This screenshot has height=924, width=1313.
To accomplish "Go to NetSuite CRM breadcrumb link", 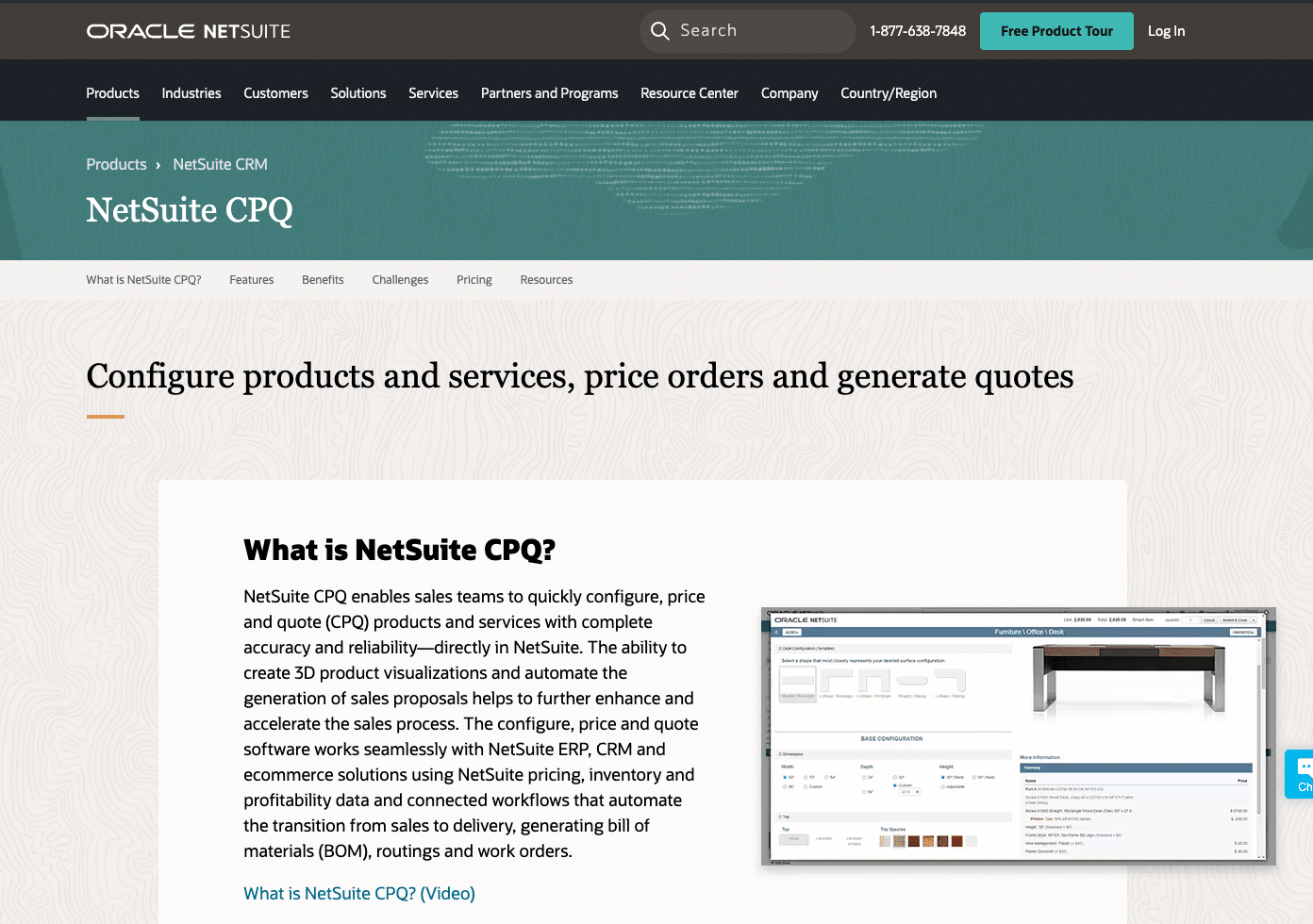I will pos(220,164).
